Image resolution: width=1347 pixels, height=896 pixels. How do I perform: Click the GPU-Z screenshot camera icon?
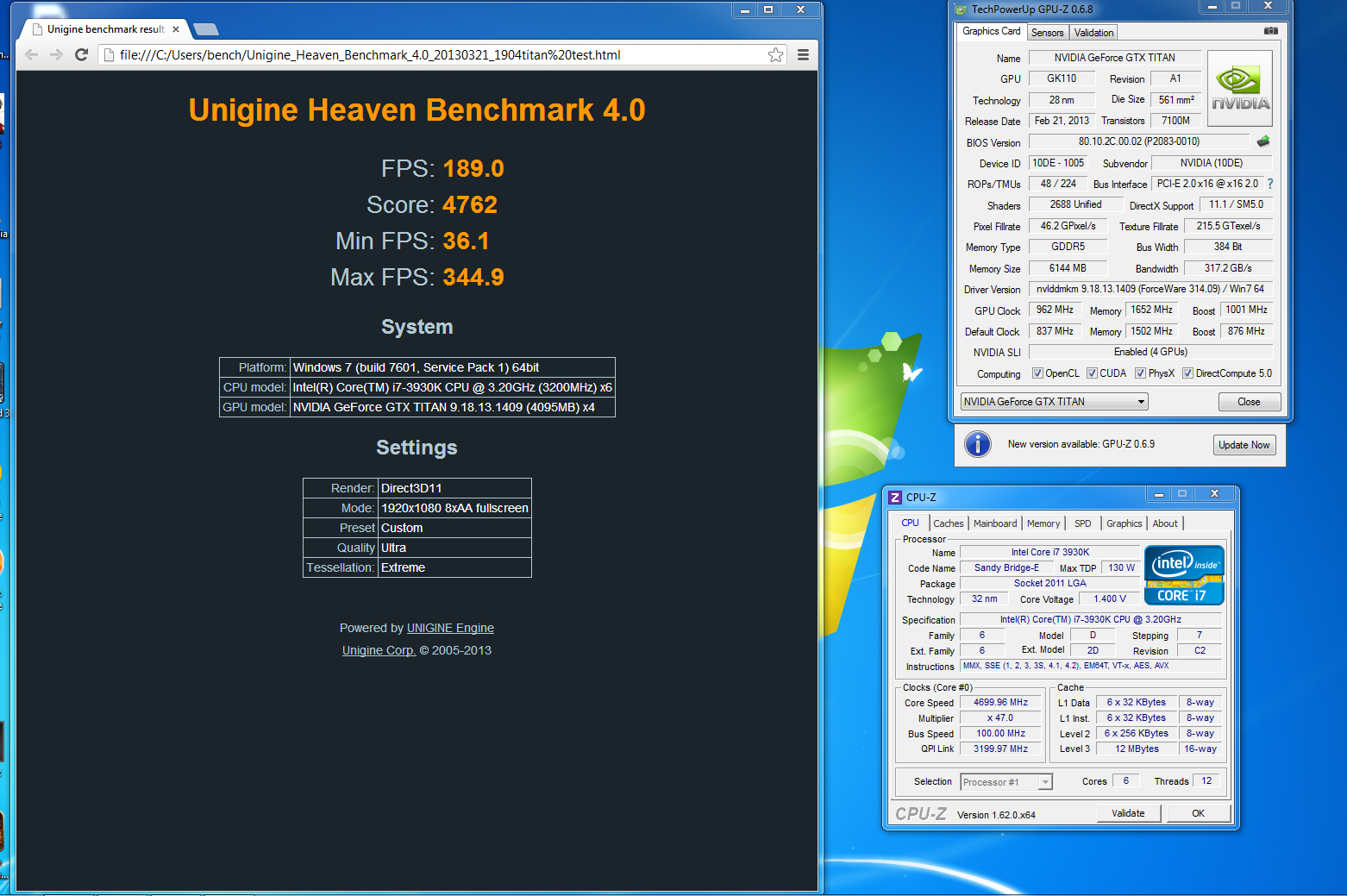(x=1271, y=31)
